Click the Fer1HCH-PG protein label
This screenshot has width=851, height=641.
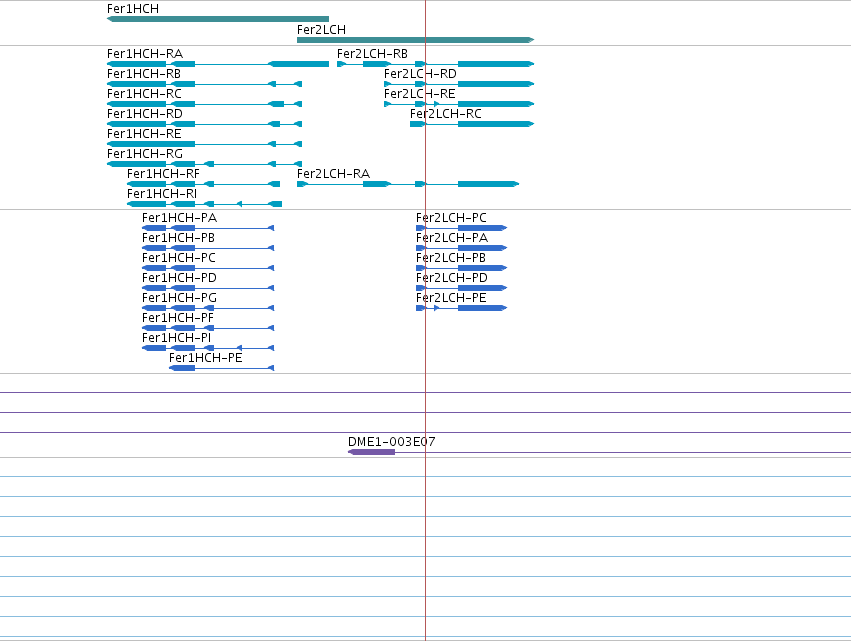click(180, 298)
